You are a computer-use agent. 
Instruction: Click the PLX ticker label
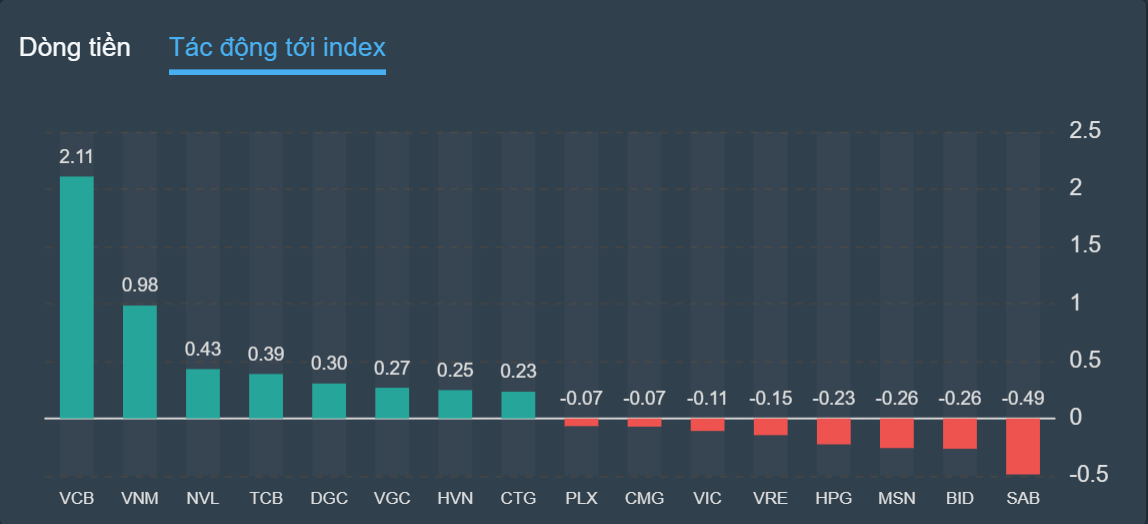tap(581, 498)
